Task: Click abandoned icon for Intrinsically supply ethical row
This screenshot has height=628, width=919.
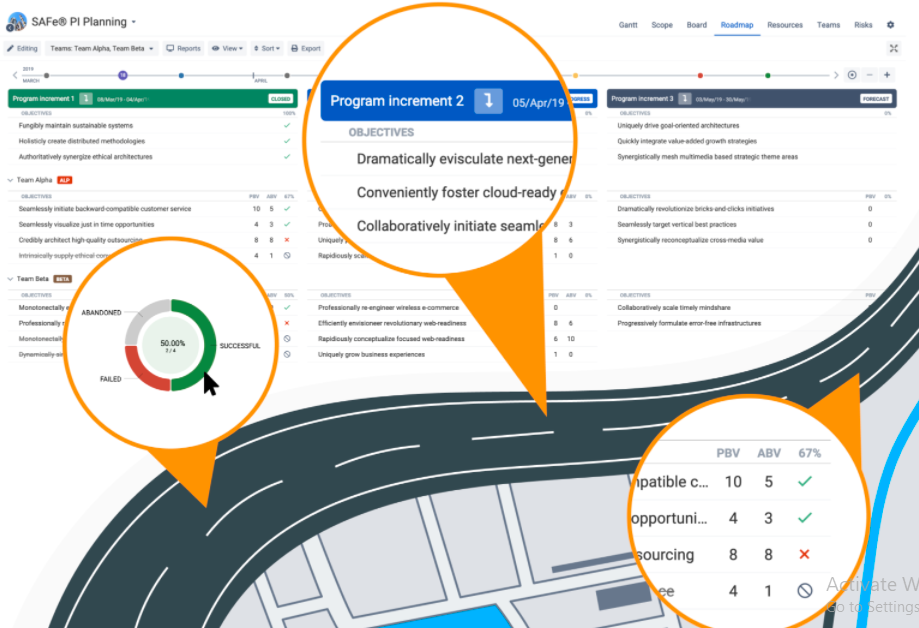Action: (287, 256)
